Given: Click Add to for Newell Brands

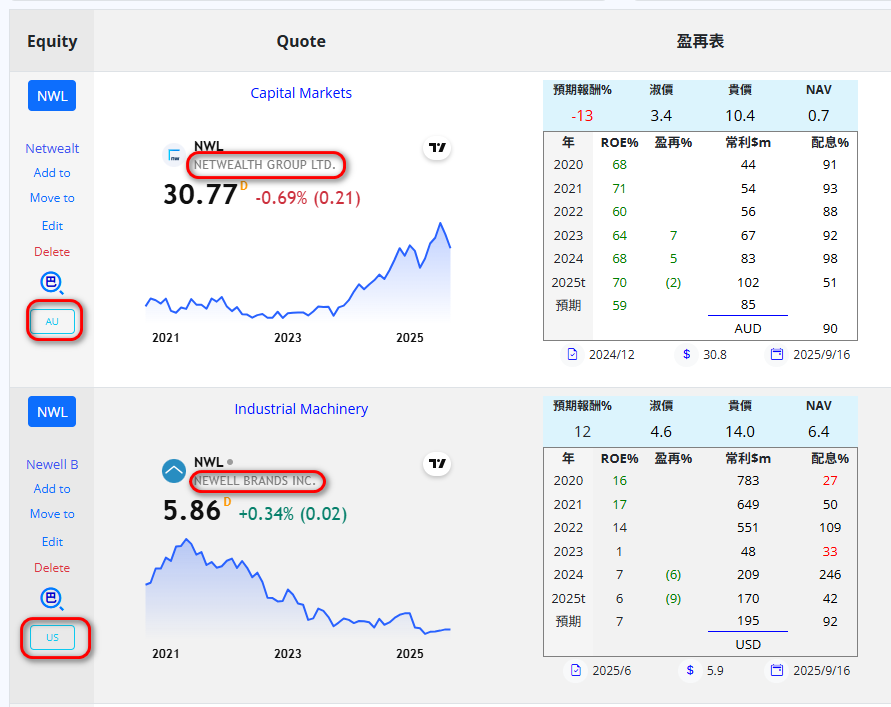Looking at the screenshot, I should pos(52,489).
